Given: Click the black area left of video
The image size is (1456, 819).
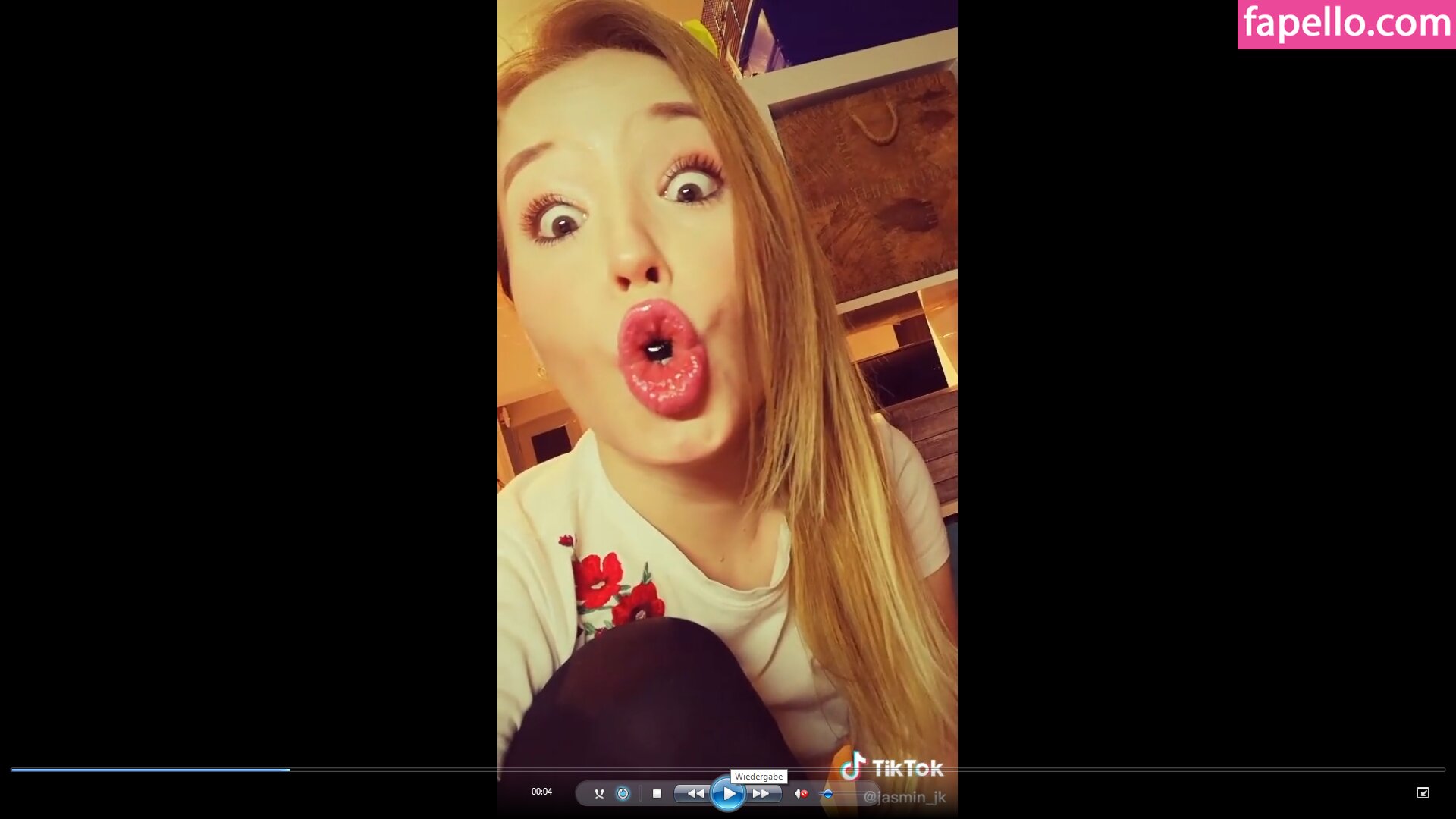Looking at the screenshot, I should [250, 379].
